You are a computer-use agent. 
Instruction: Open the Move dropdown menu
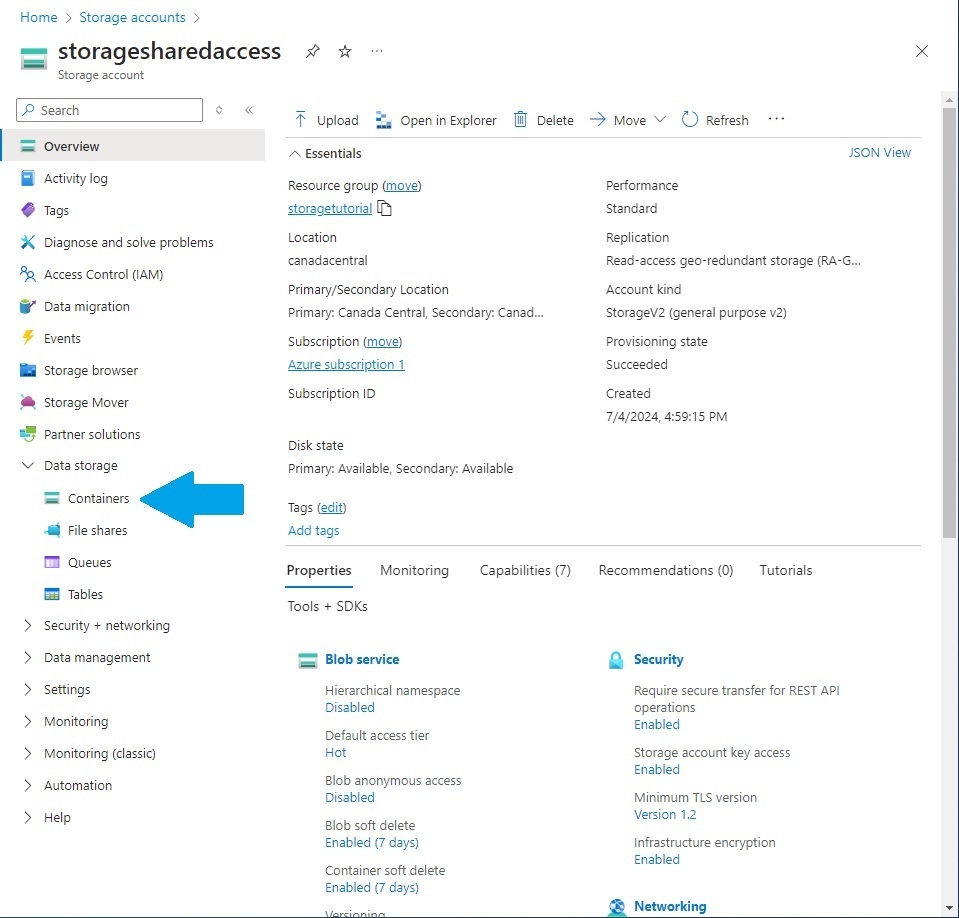tap(628, 120)
